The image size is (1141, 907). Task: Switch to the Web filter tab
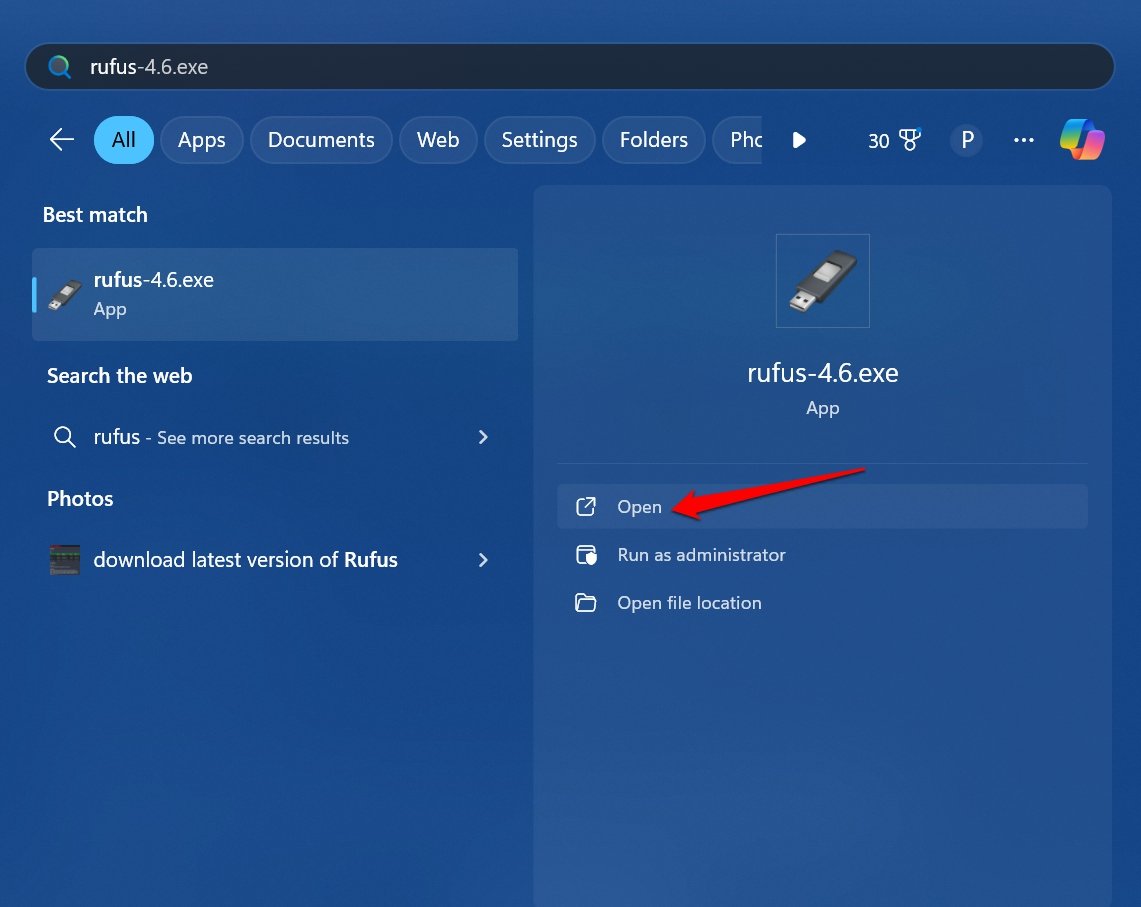pos(438,140)
